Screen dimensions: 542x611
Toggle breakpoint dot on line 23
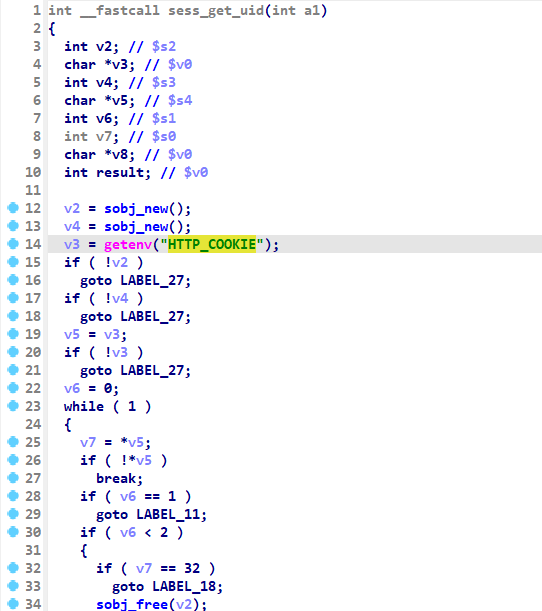point(13,406)
